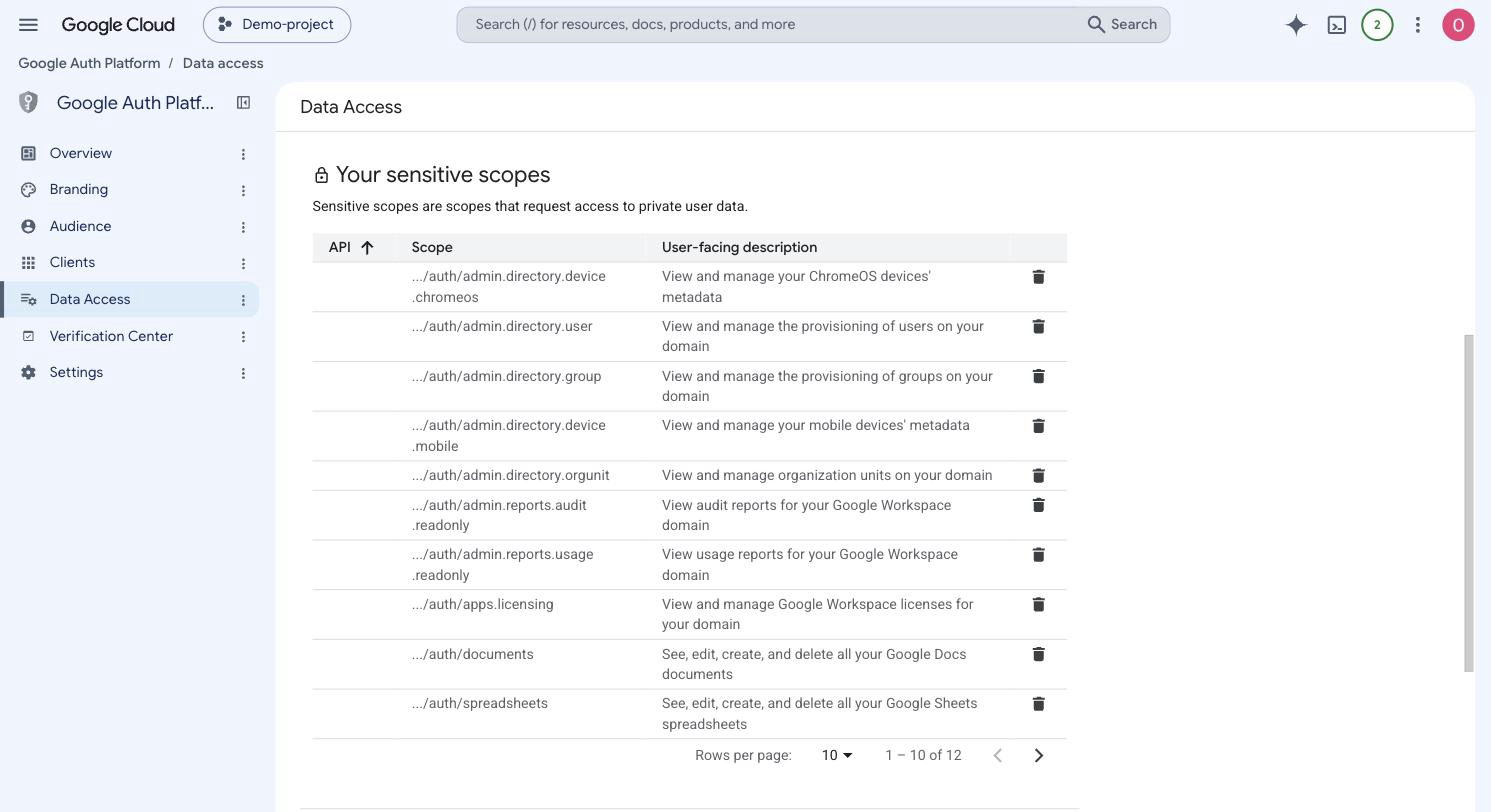1491x812 pixels.
Task: Open more options for Verification Center
Action: coord(243,337)
